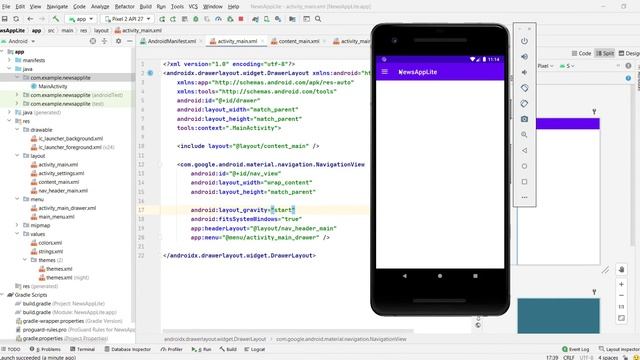Viewport: 640px width, 360px height.
Task: Rotate the emulator right
Action: click(x=524, y=104)
